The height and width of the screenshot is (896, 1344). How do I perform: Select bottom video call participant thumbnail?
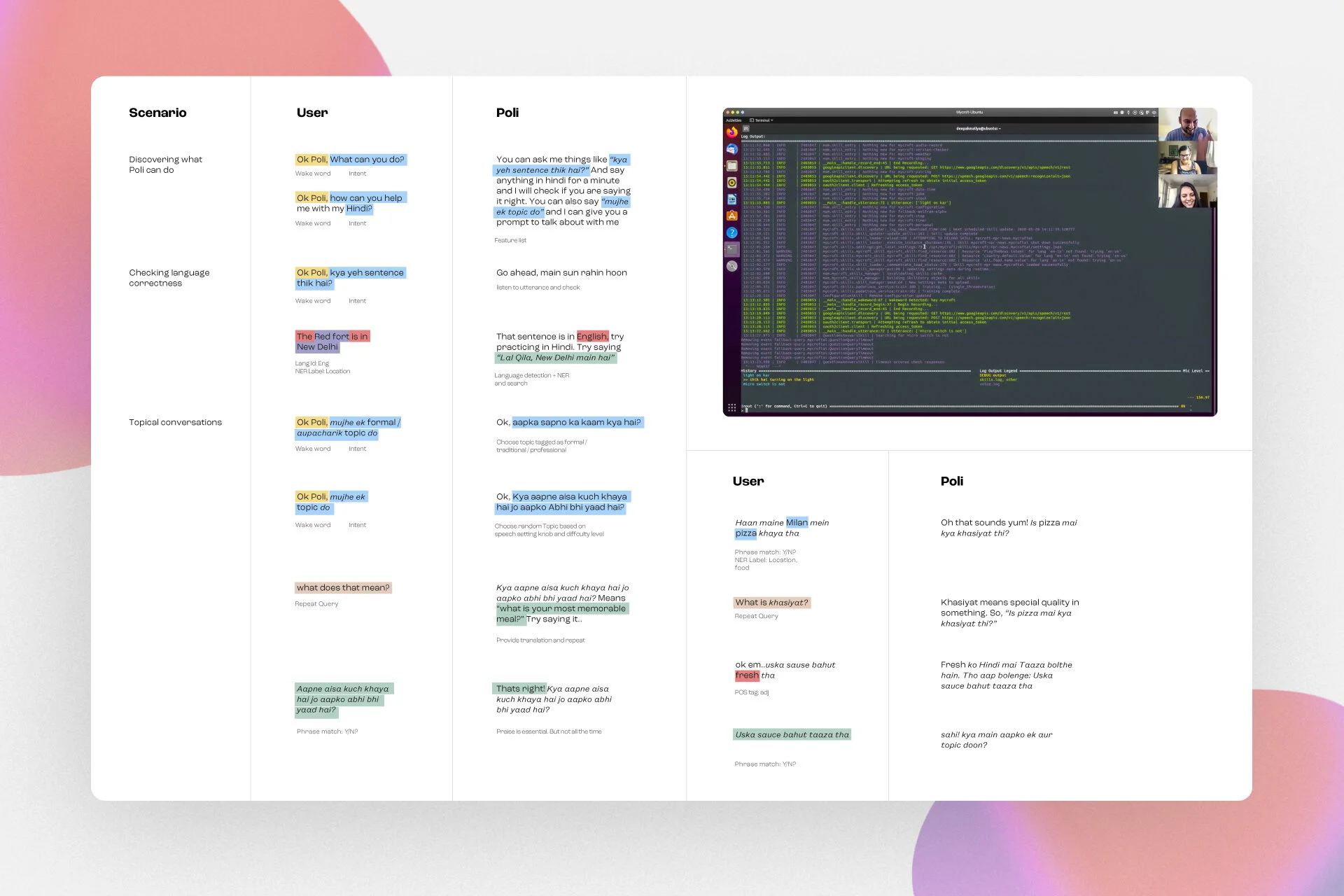pos(1187,192)
